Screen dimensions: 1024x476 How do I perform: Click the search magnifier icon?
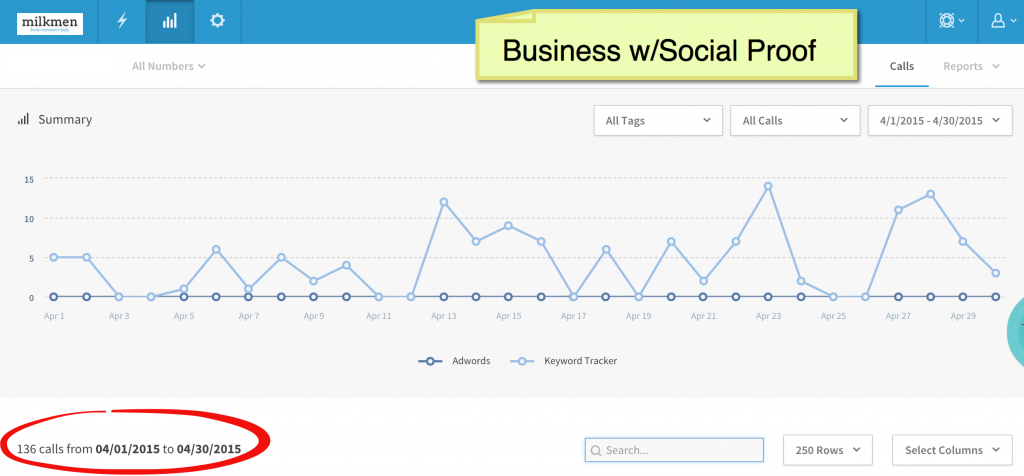pyautogui.click(x=596, y=451)
